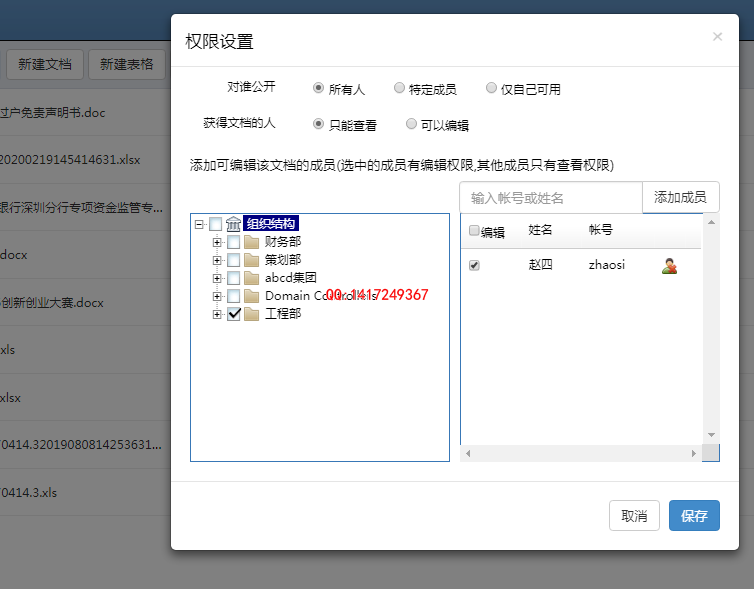
Task: Click the 添加成员 button
Action: pyautogui.click(x=680, y=197)
